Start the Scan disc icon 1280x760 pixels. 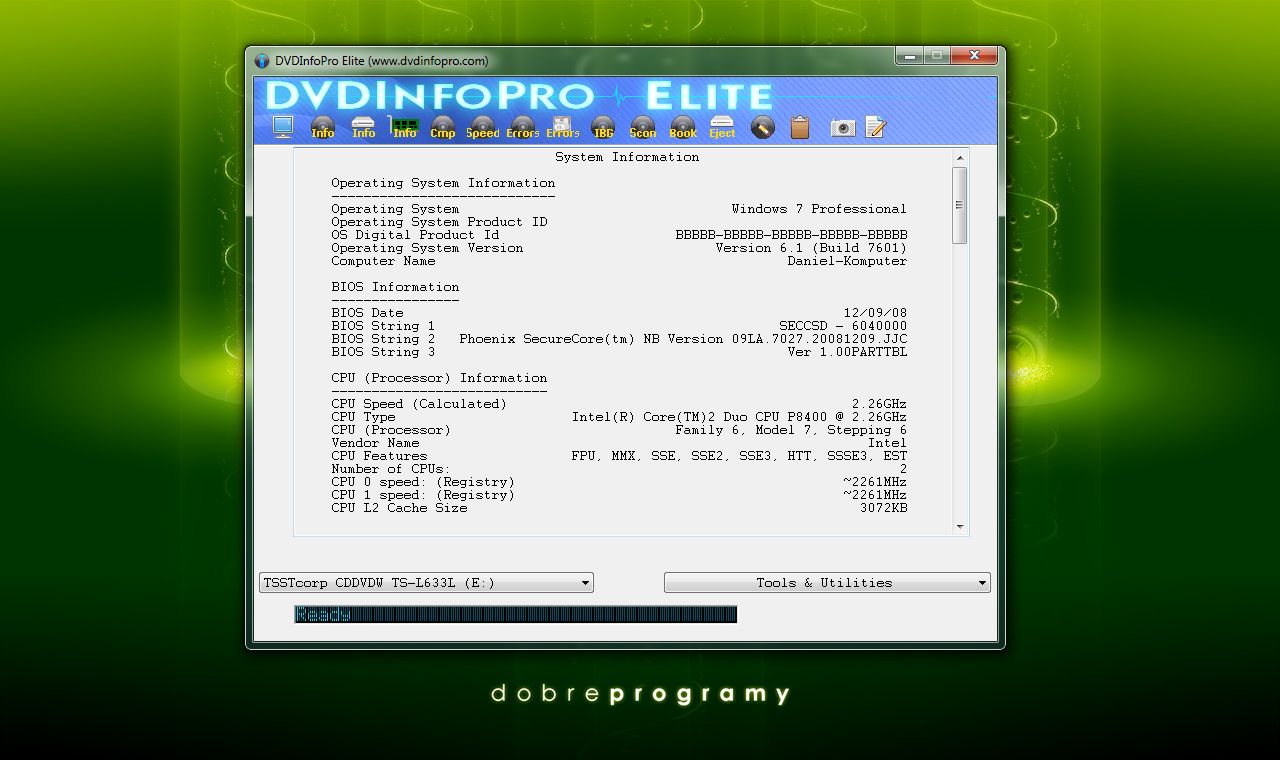643,127
